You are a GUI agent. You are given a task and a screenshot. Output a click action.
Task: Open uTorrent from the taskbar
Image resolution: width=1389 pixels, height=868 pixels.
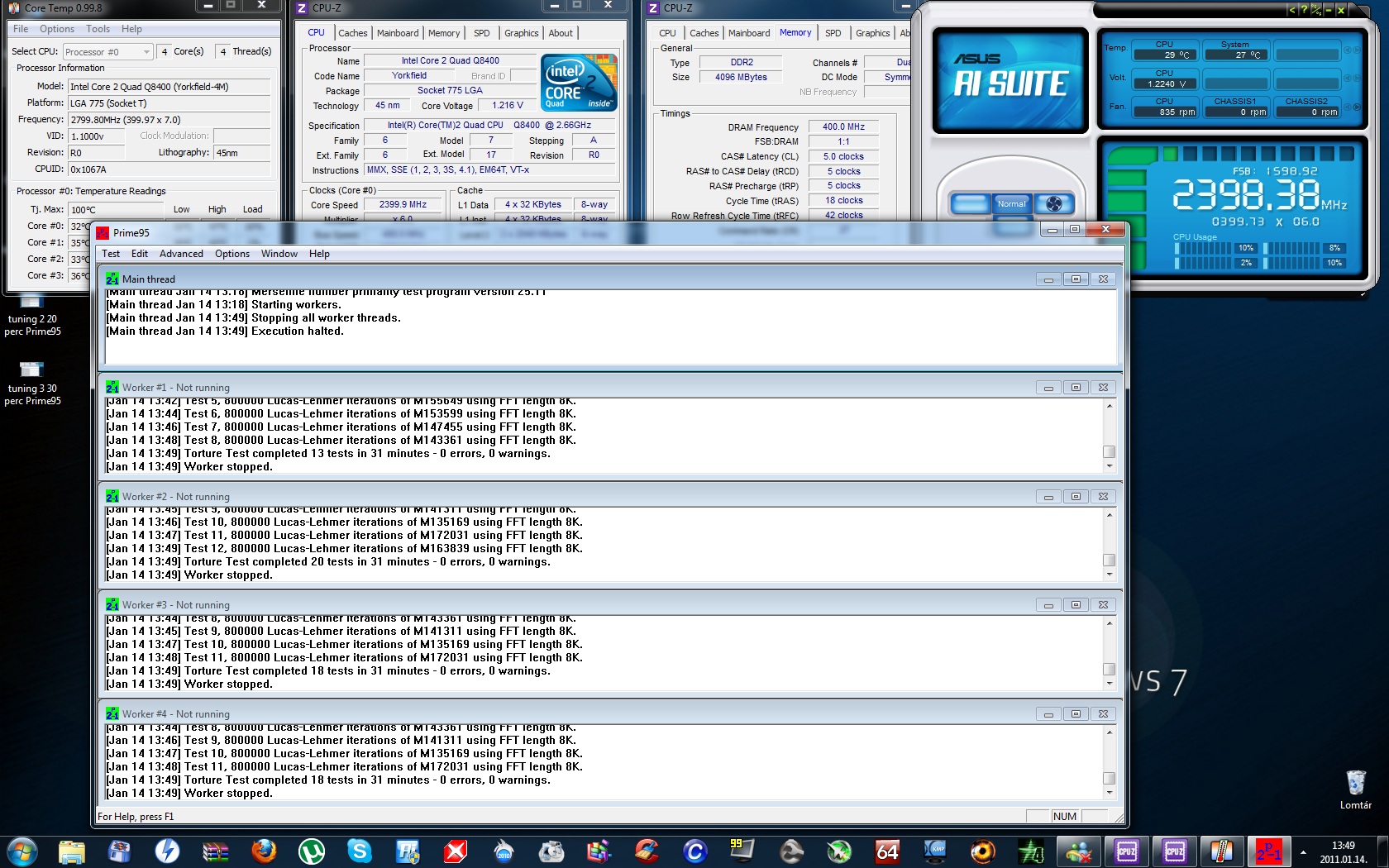pos(312,851)
